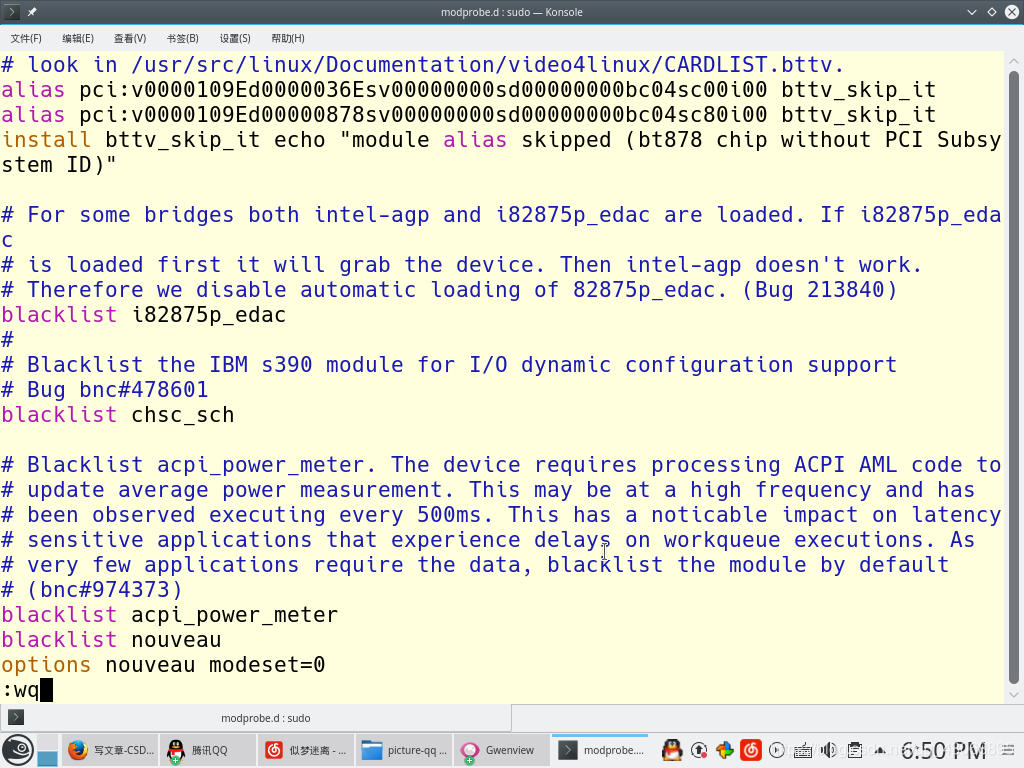Click 'CARDLIST.bttv.' path in first comment
The image size is (1024, 768).
tap(754, 65)
